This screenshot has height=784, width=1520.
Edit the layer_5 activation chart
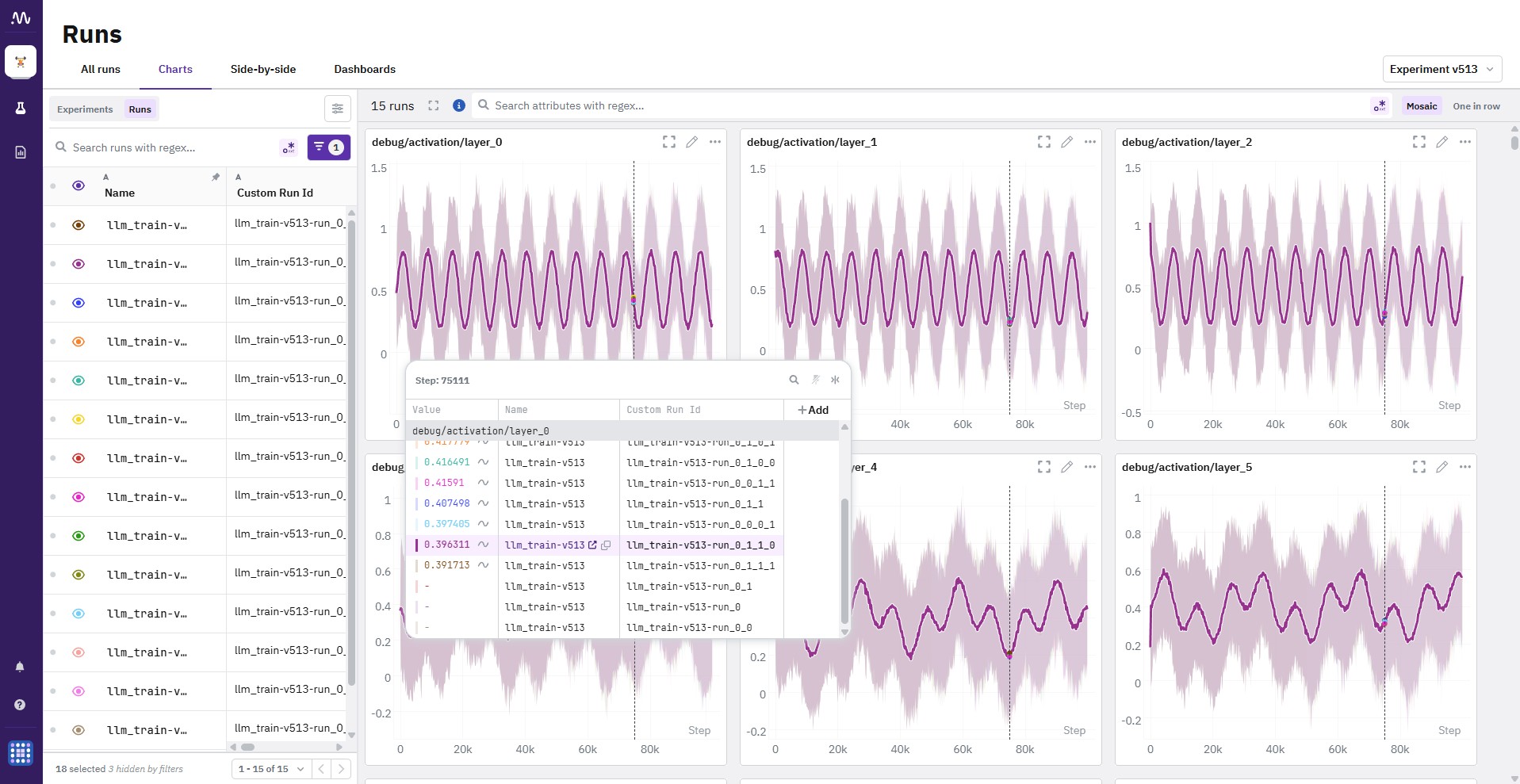1442,467
